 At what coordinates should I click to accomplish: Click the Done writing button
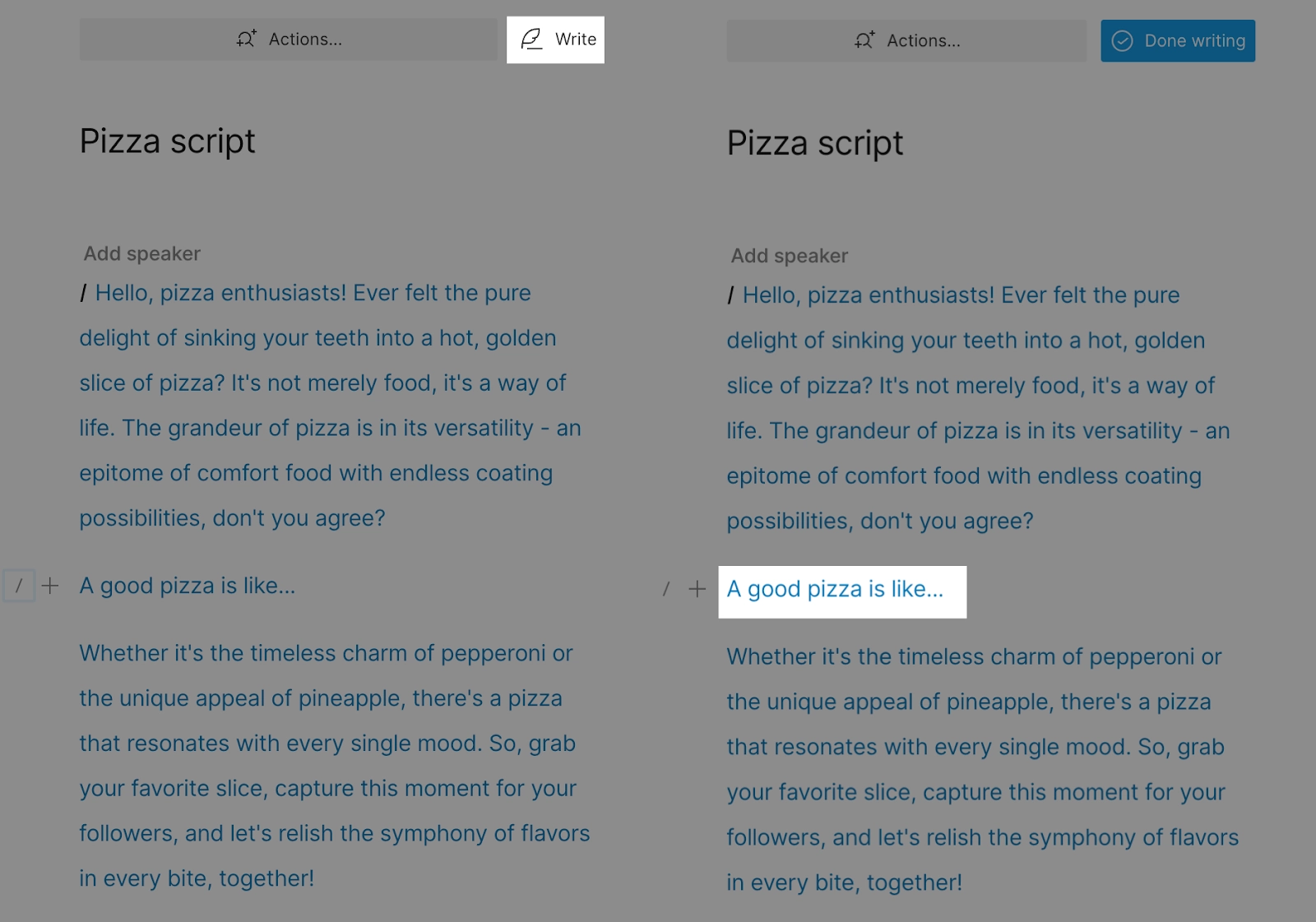tap(1177, 40)
